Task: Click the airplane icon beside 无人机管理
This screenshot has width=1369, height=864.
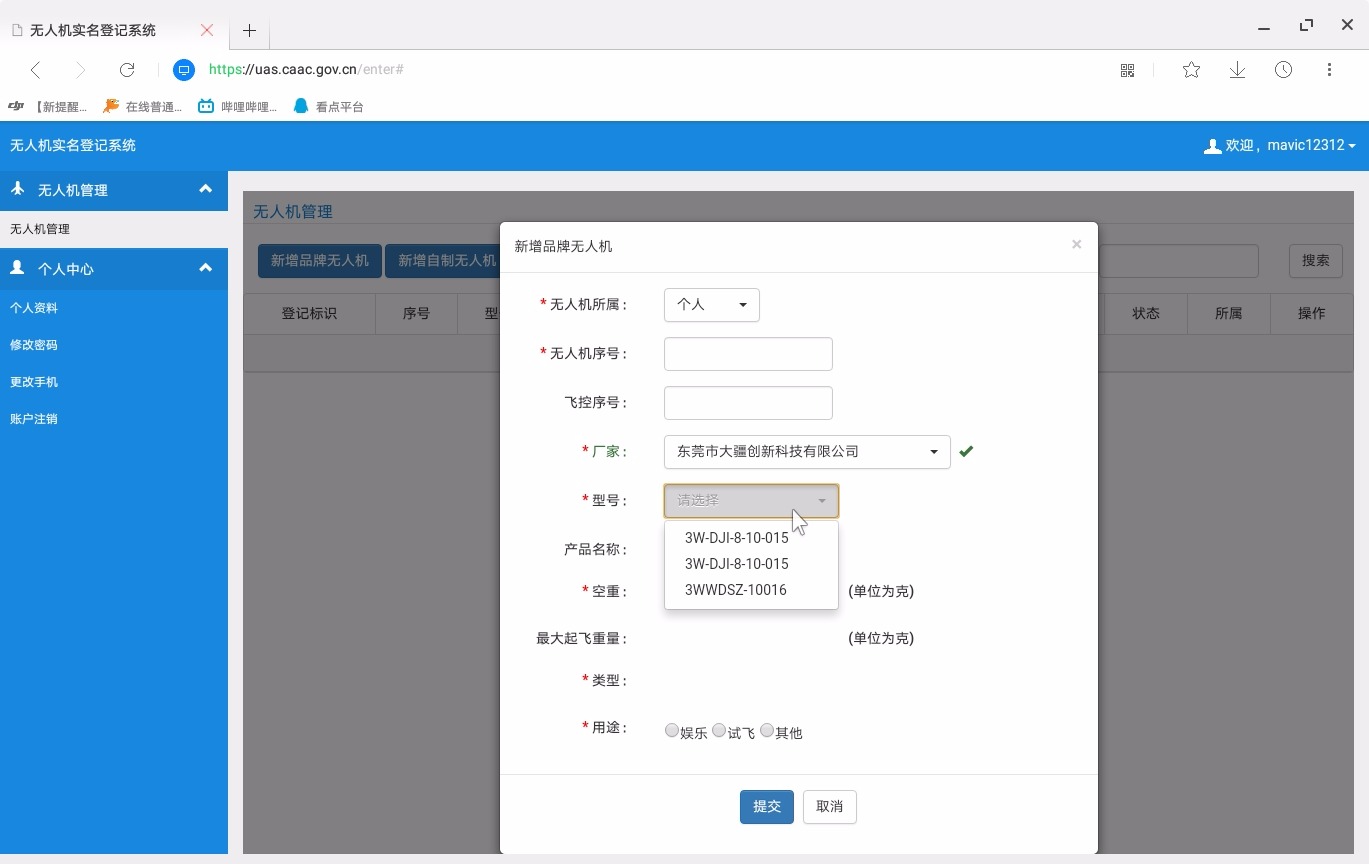Action: [x=17, y=188]
